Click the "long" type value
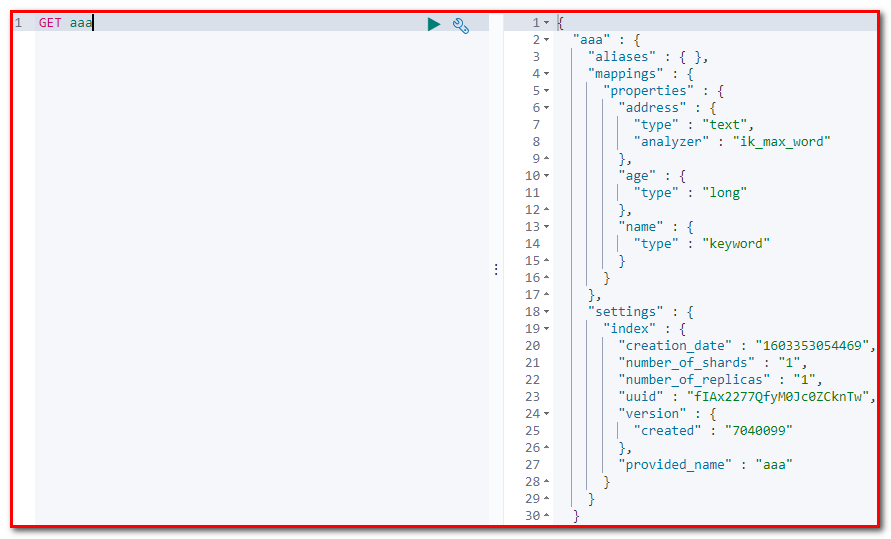 coord(725,193)
